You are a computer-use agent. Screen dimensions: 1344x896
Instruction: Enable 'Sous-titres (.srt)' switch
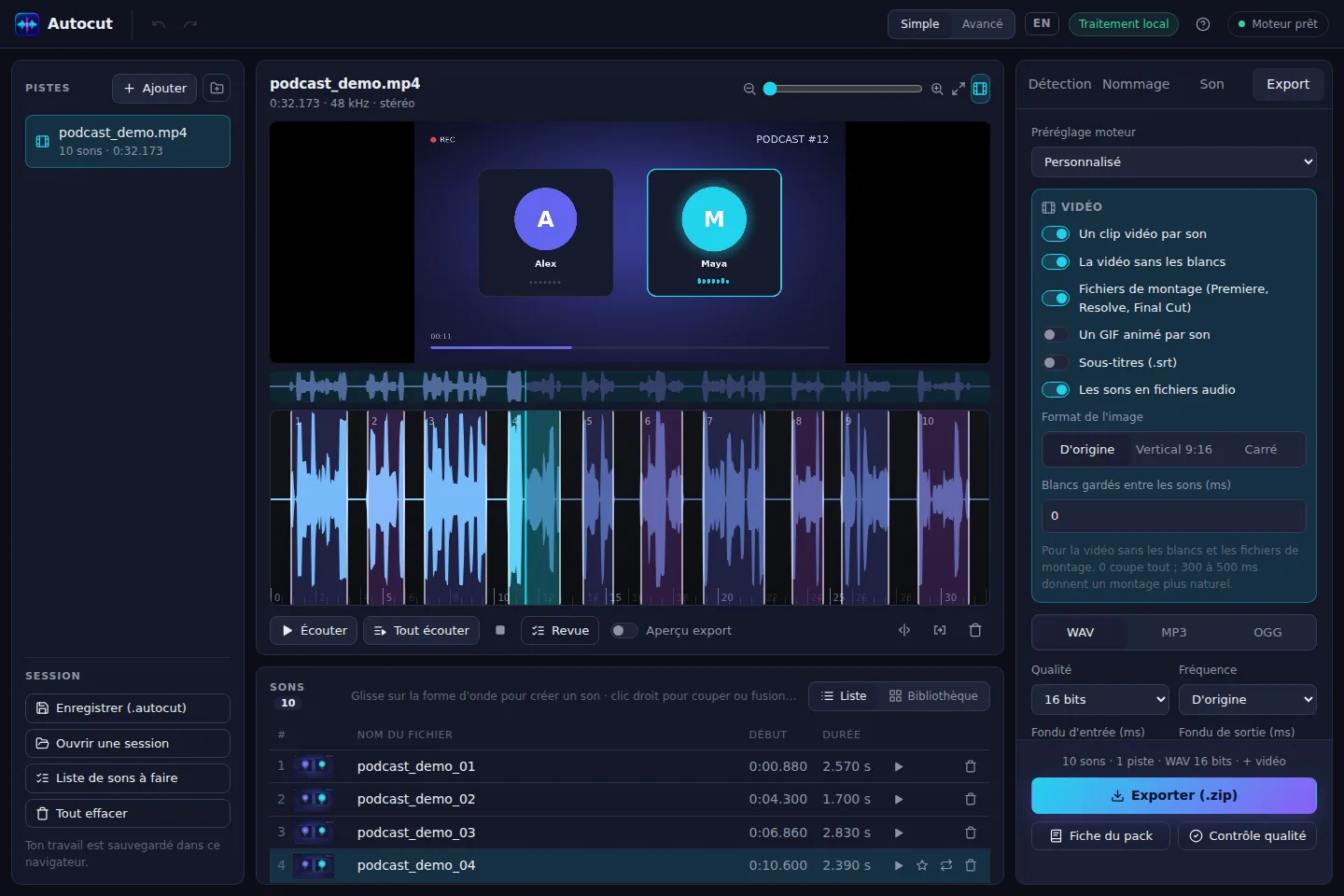1056,362
